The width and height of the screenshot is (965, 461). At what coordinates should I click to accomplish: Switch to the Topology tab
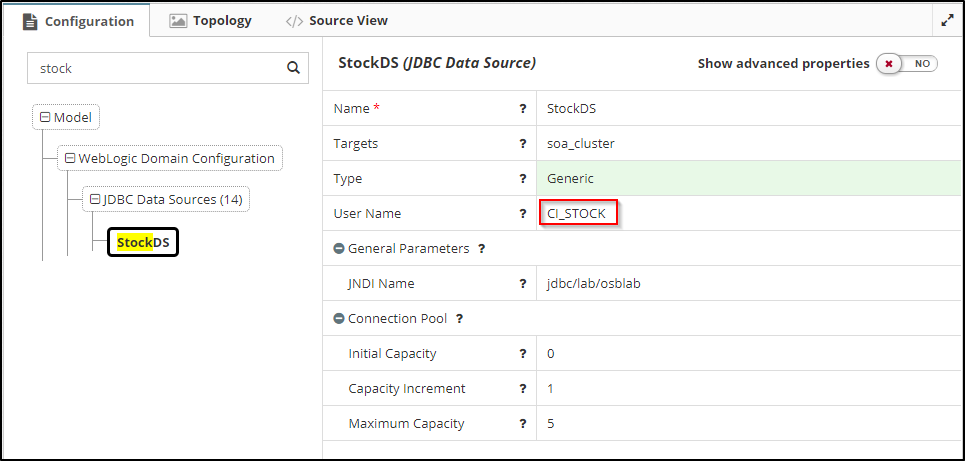[x=211, y=20]
